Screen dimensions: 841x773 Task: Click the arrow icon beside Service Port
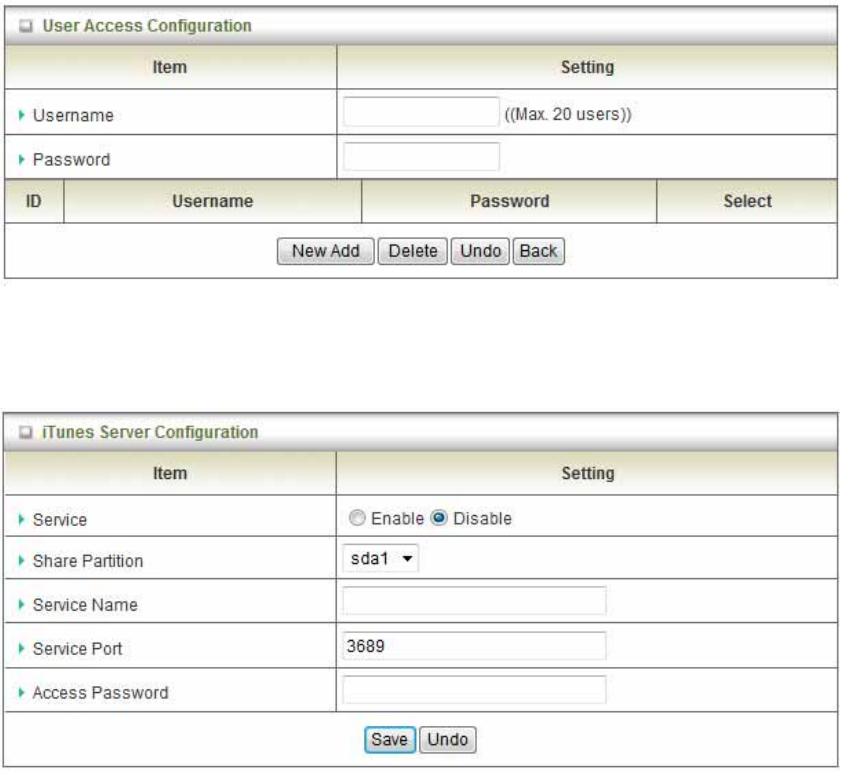(x=21, y=649)
